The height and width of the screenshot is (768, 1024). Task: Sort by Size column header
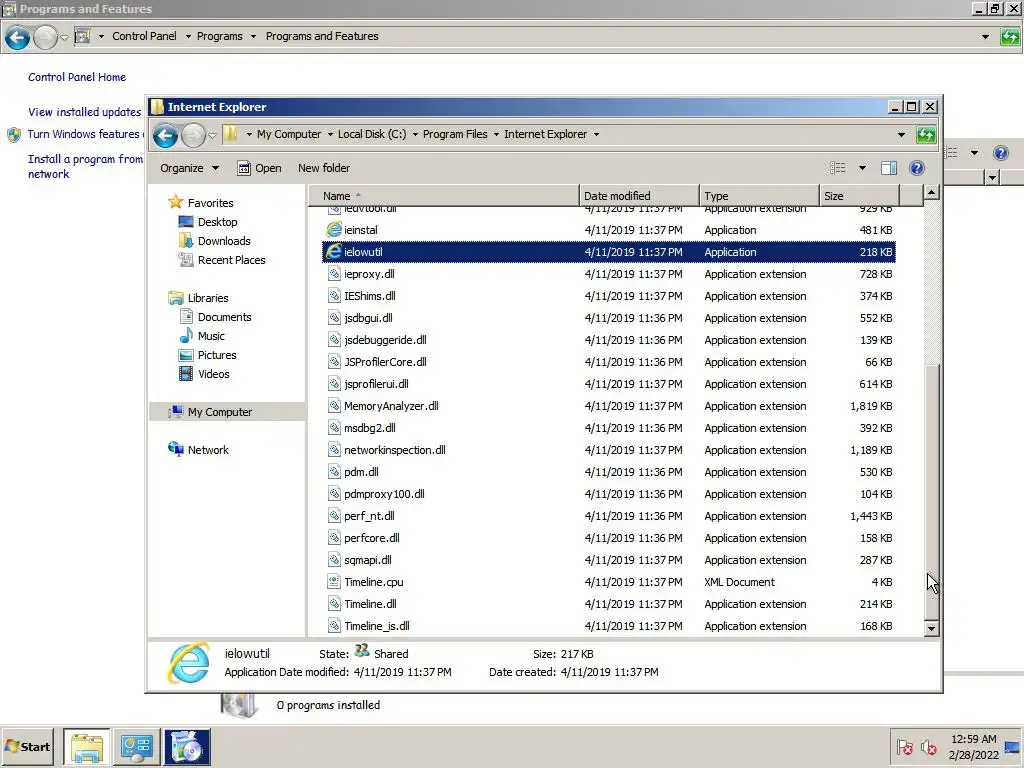point(859,196)
